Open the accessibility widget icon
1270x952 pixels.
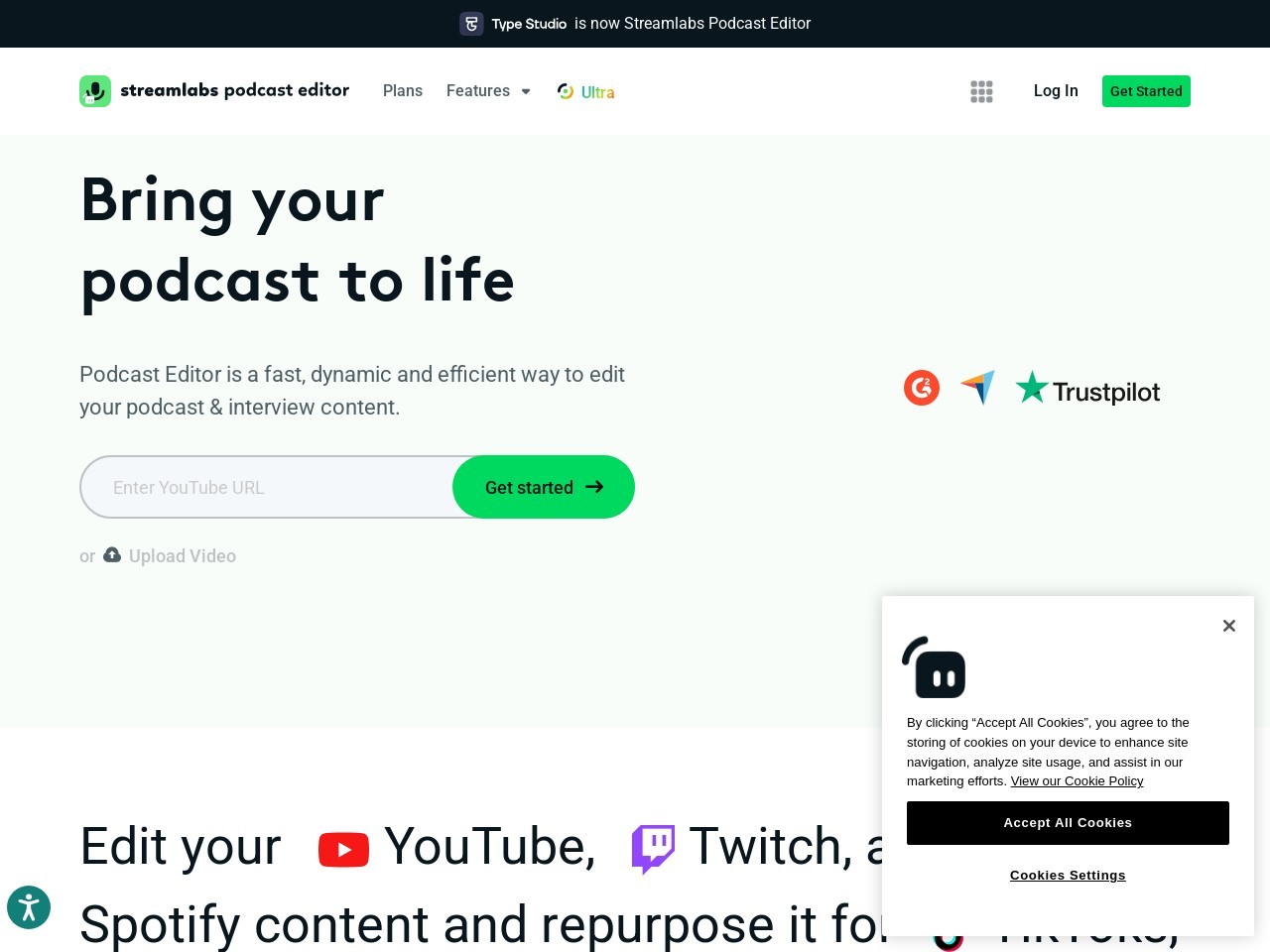pos(29,907)
